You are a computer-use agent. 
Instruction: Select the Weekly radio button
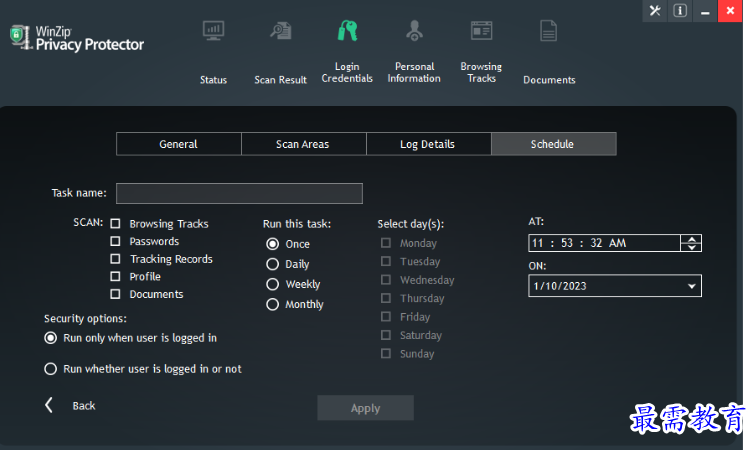click(x=272, y=284)
